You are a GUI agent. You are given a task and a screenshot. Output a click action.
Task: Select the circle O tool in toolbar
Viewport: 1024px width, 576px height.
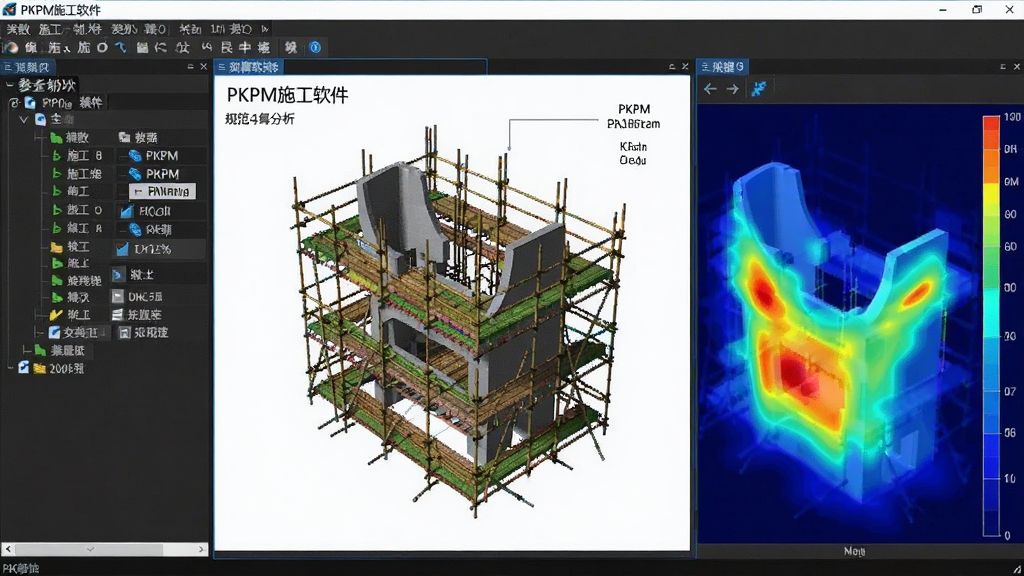103,48
